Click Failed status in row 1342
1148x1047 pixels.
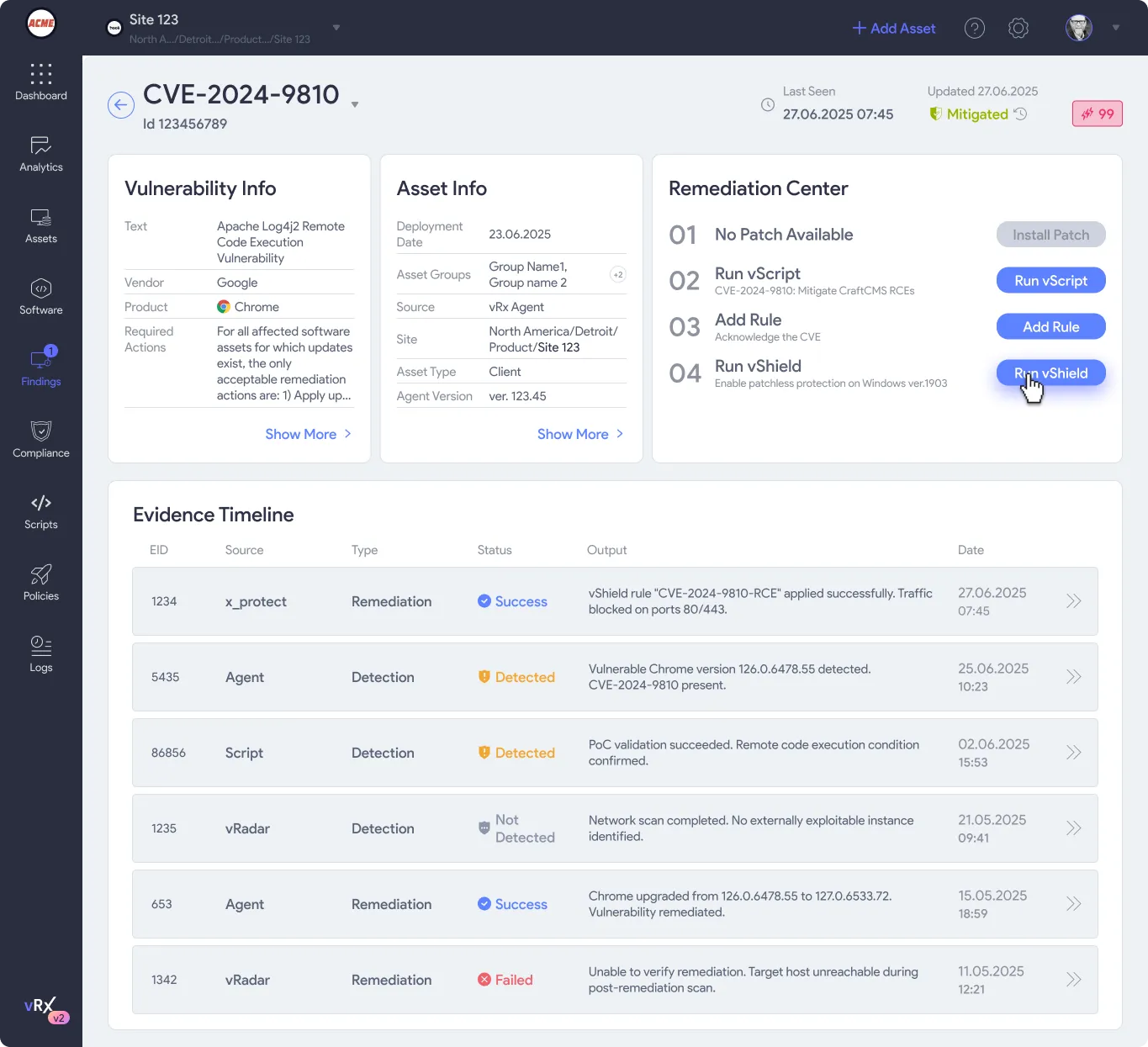pos(505,980)
